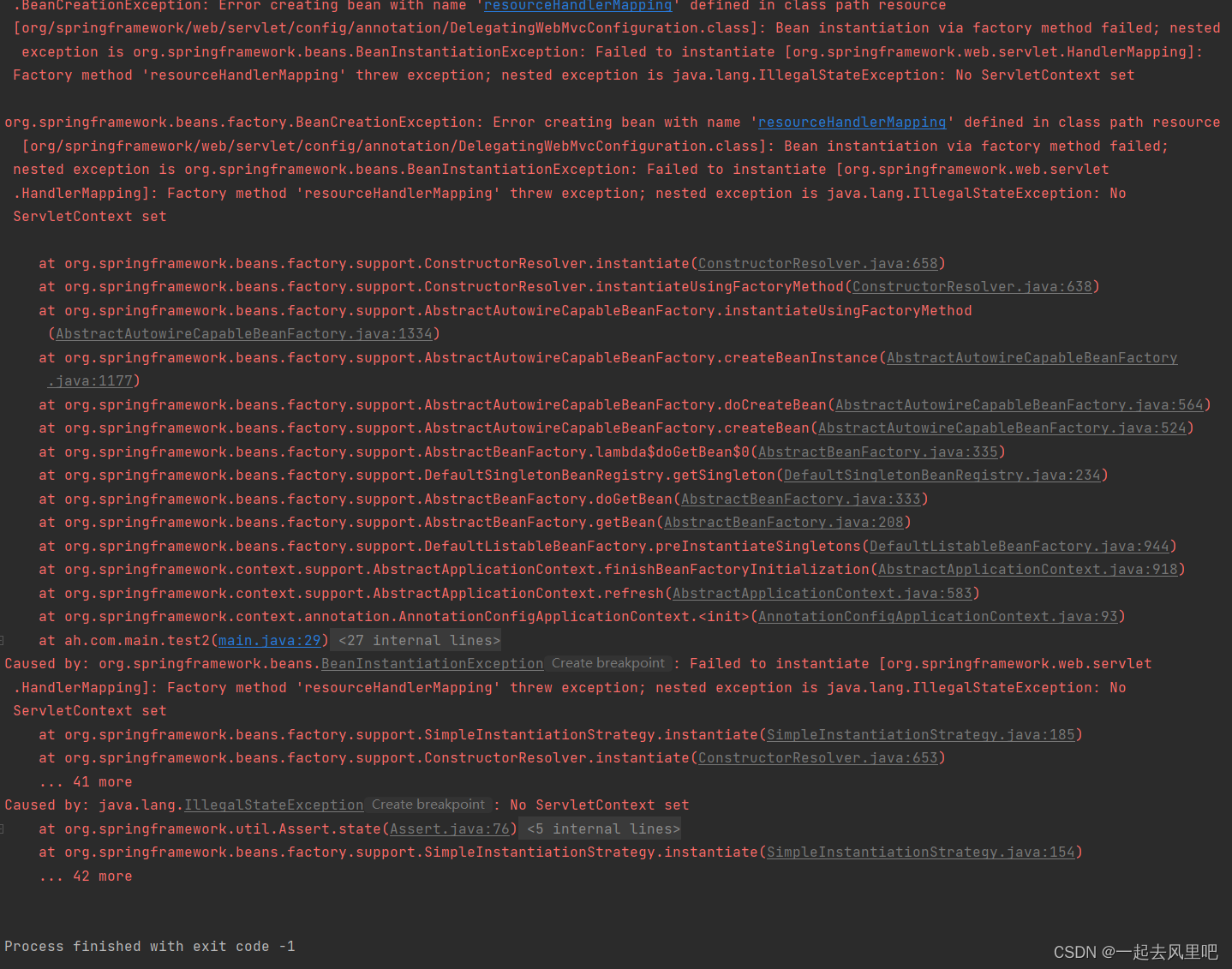Open the main.java:29 source link
Viewport: 1232px width, 969px height.
coord(268,640)
